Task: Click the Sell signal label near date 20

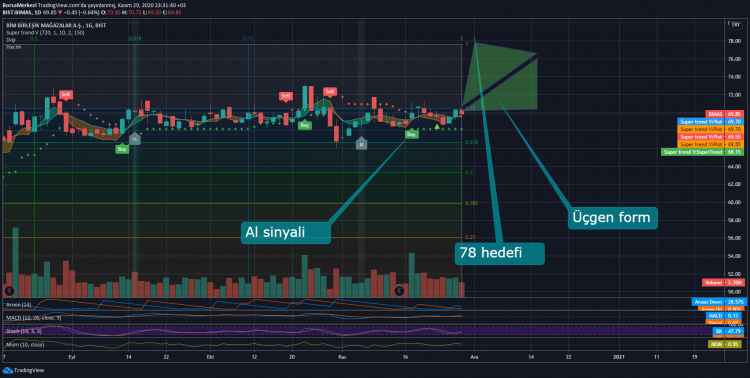Action: (286, 96)
